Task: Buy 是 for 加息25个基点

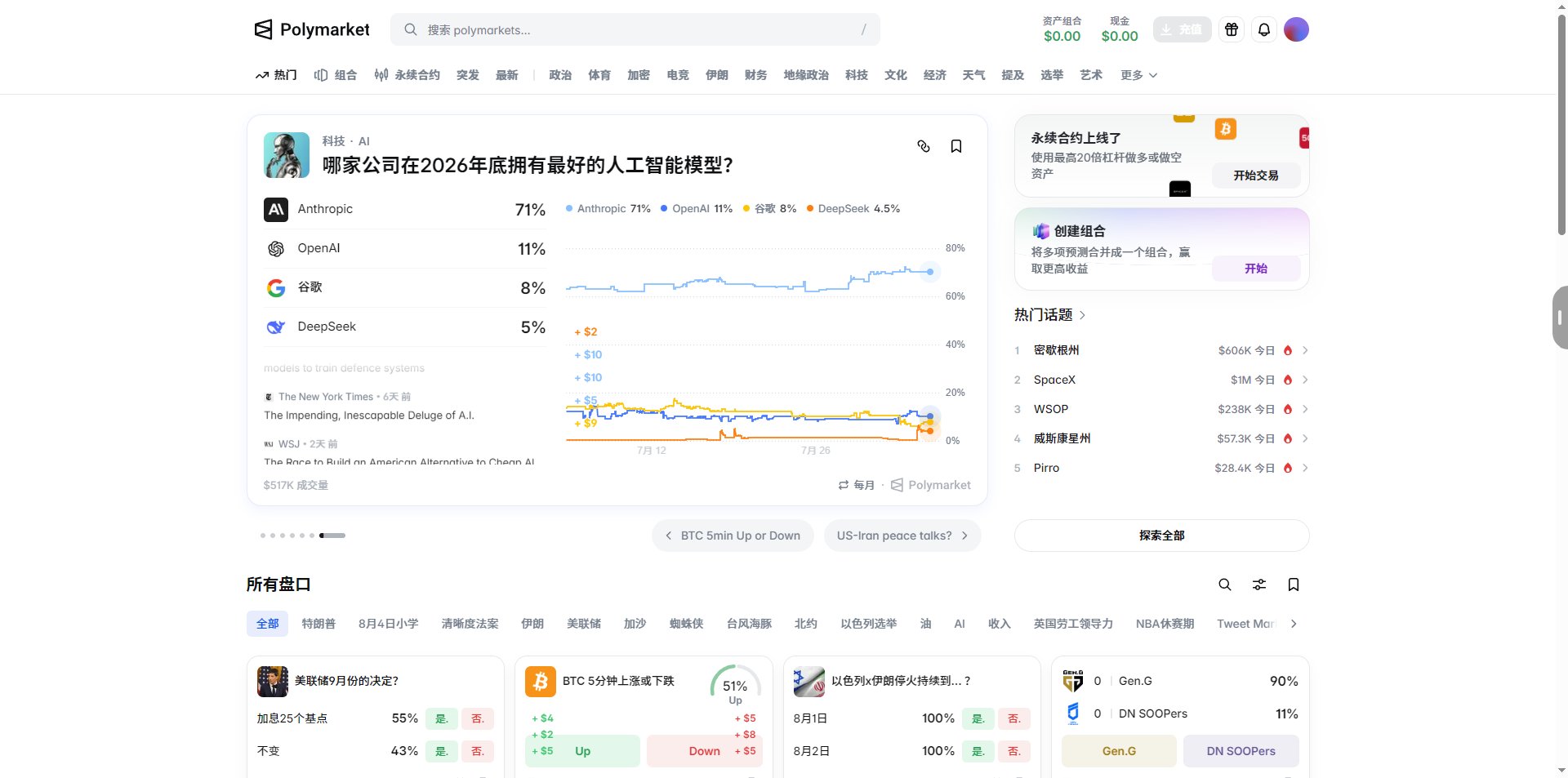Action: 442,718
